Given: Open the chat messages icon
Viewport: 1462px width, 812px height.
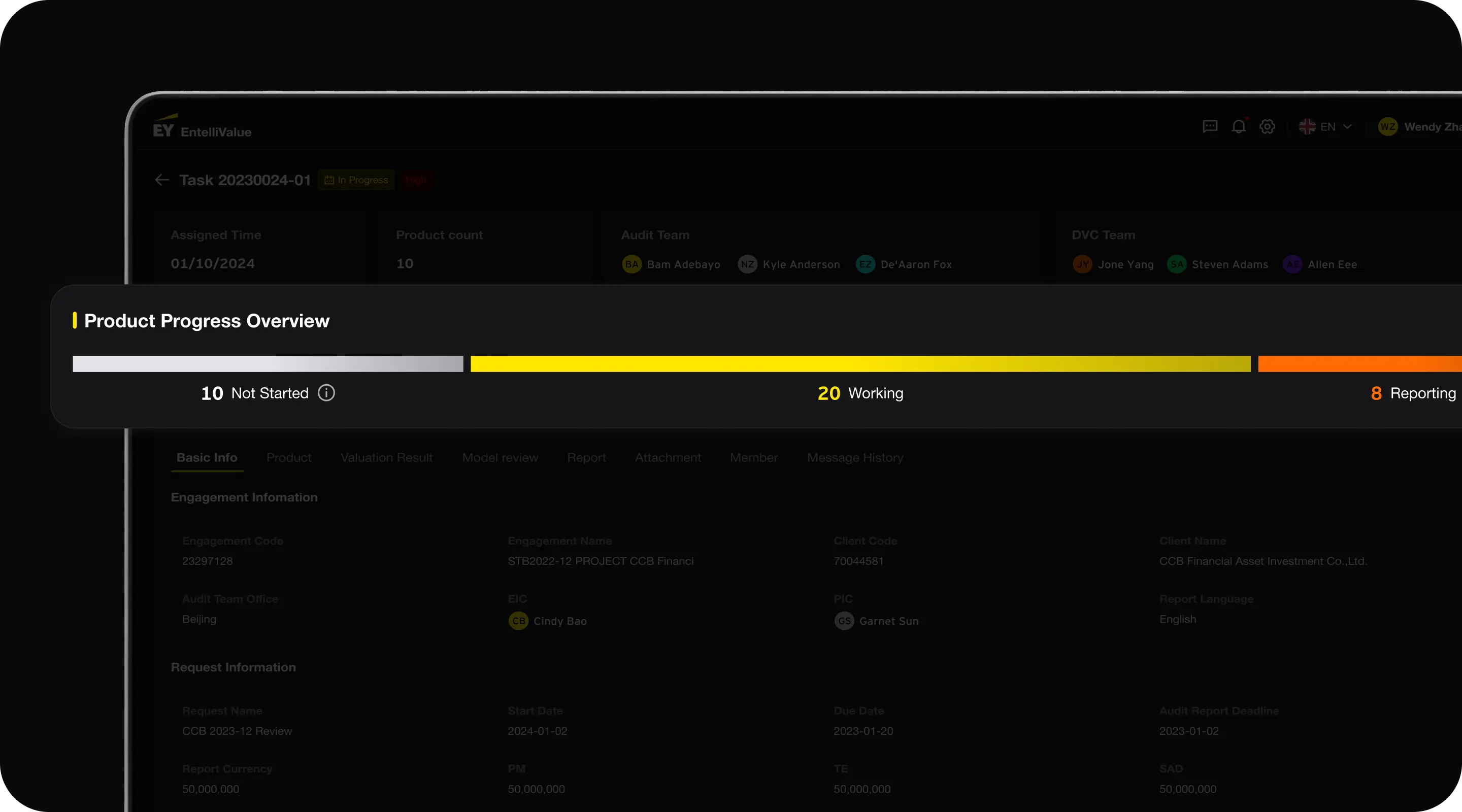Looking at the screenshot, I should pyautogui.click(x=1210, y=126).
